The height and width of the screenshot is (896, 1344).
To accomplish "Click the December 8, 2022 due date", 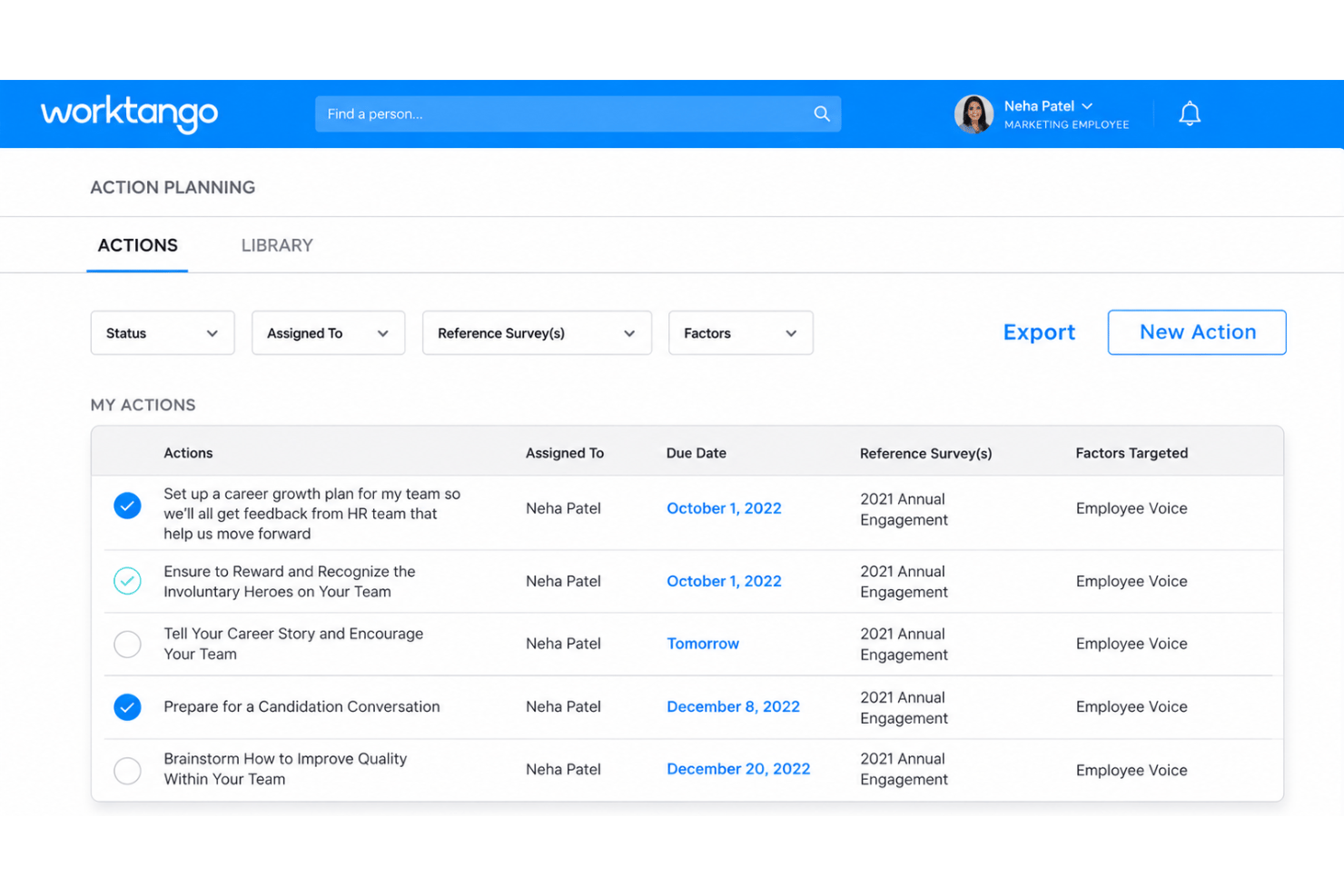I will 733,706.
